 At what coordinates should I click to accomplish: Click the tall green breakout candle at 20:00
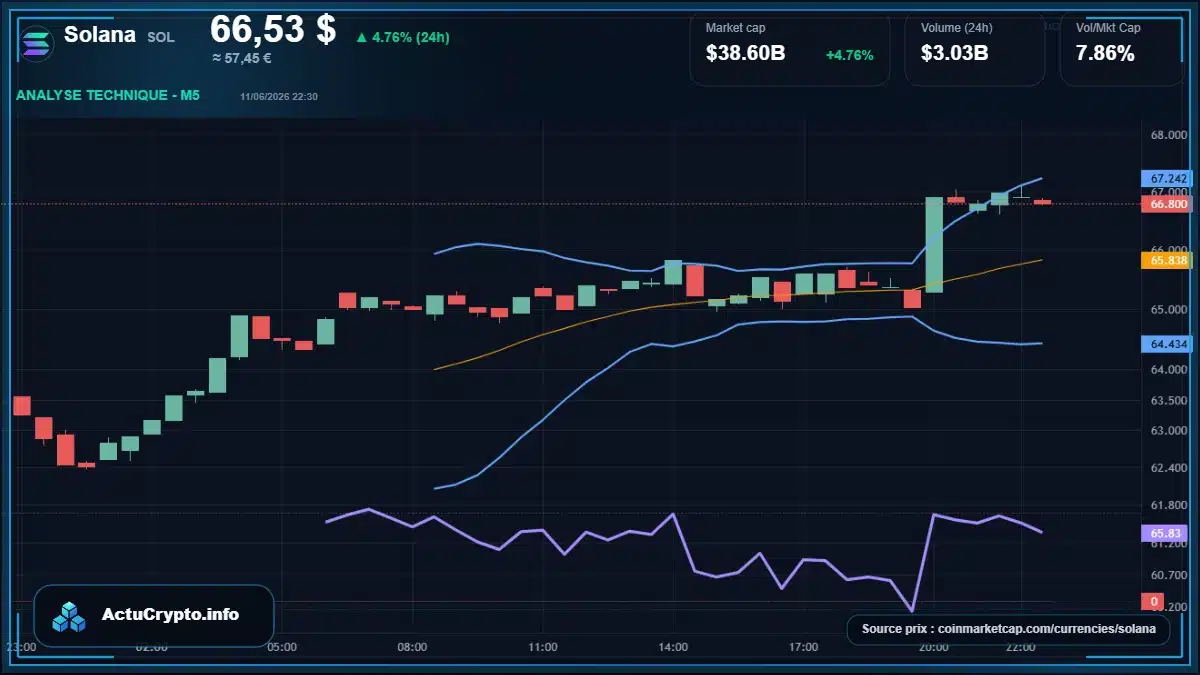[x=934, y=244]
